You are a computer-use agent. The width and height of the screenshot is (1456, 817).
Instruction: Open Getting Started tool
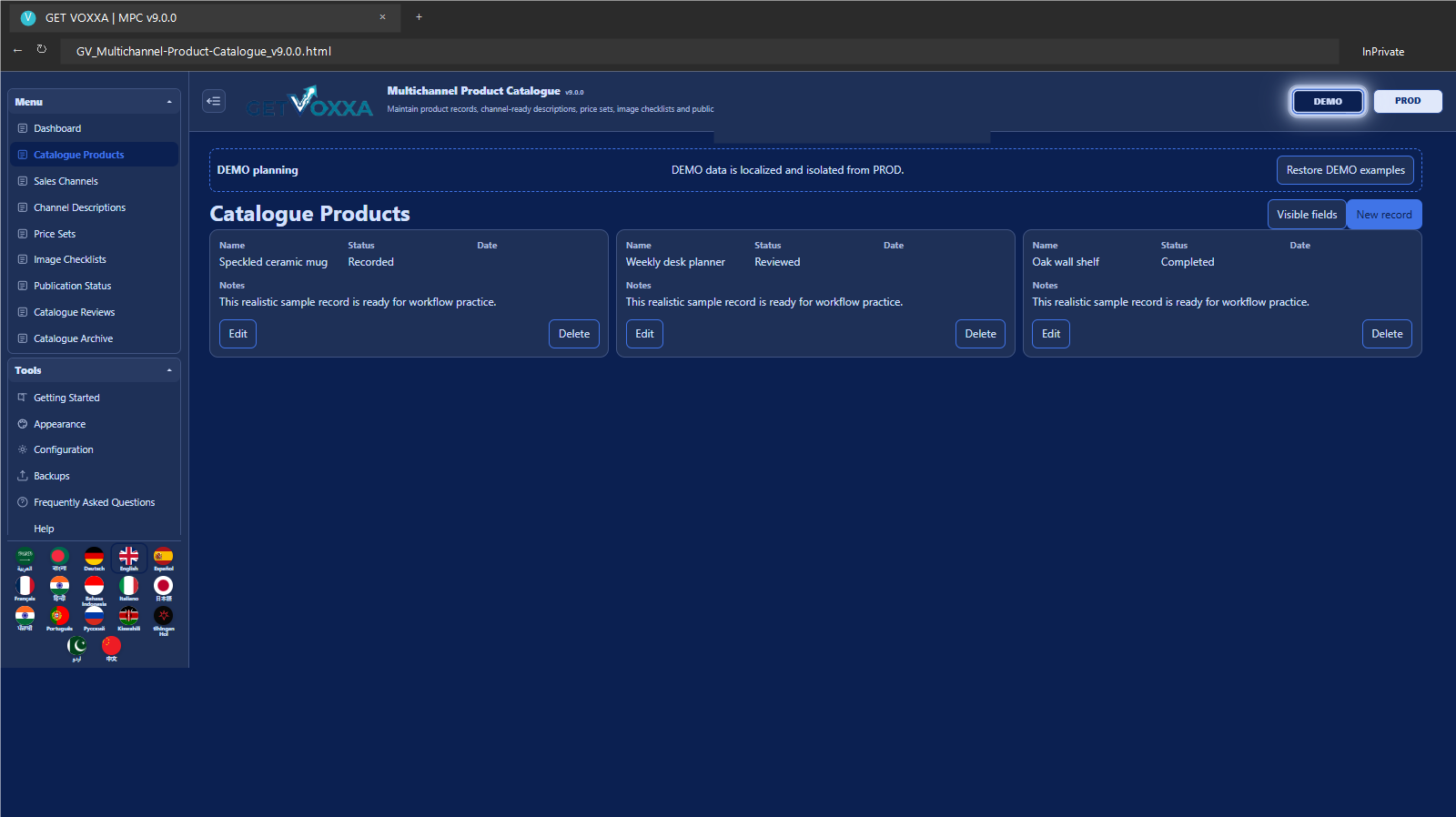[x=94, y=398]
